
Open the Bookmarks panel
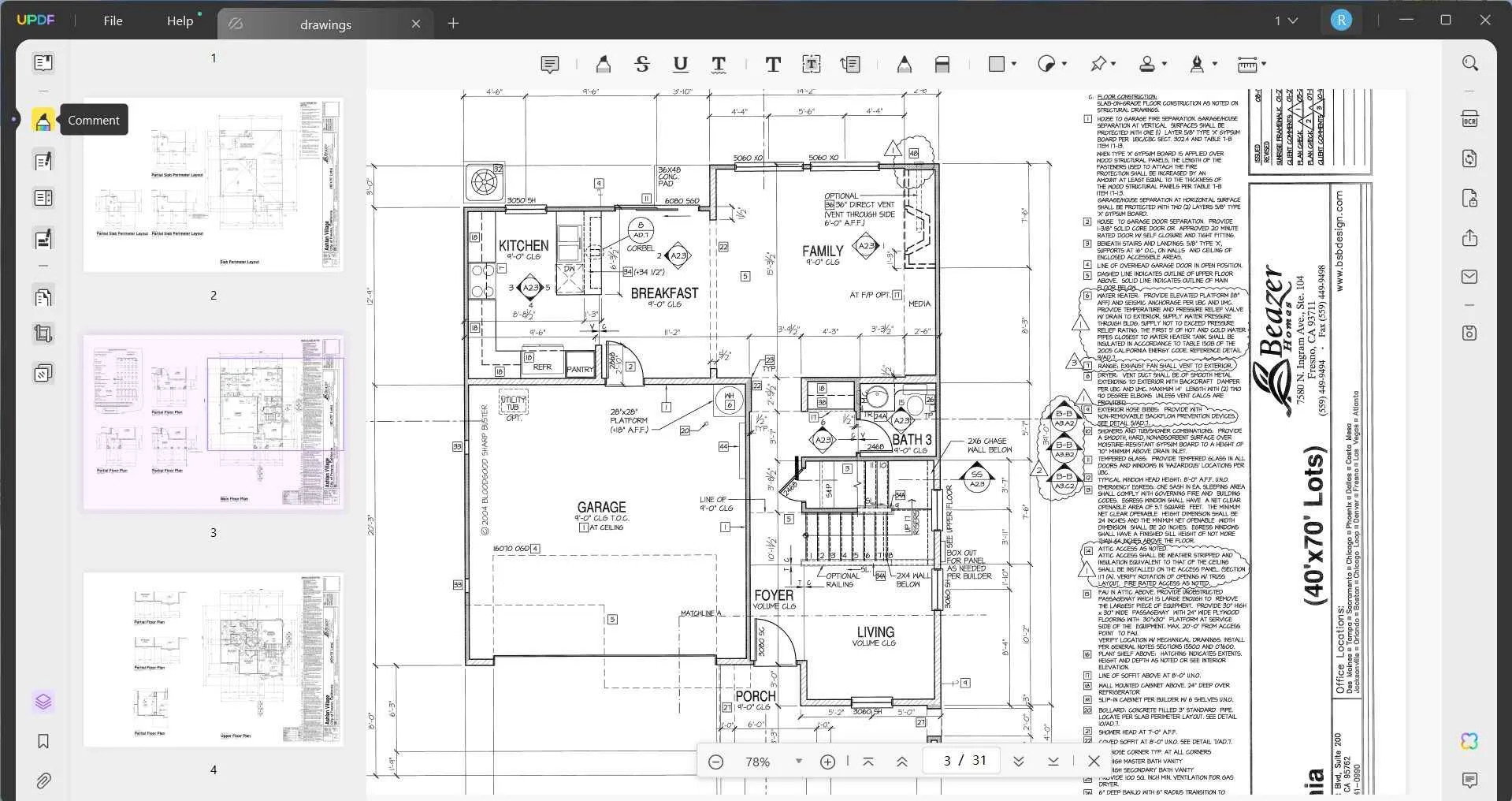click(x=43, y=741)
